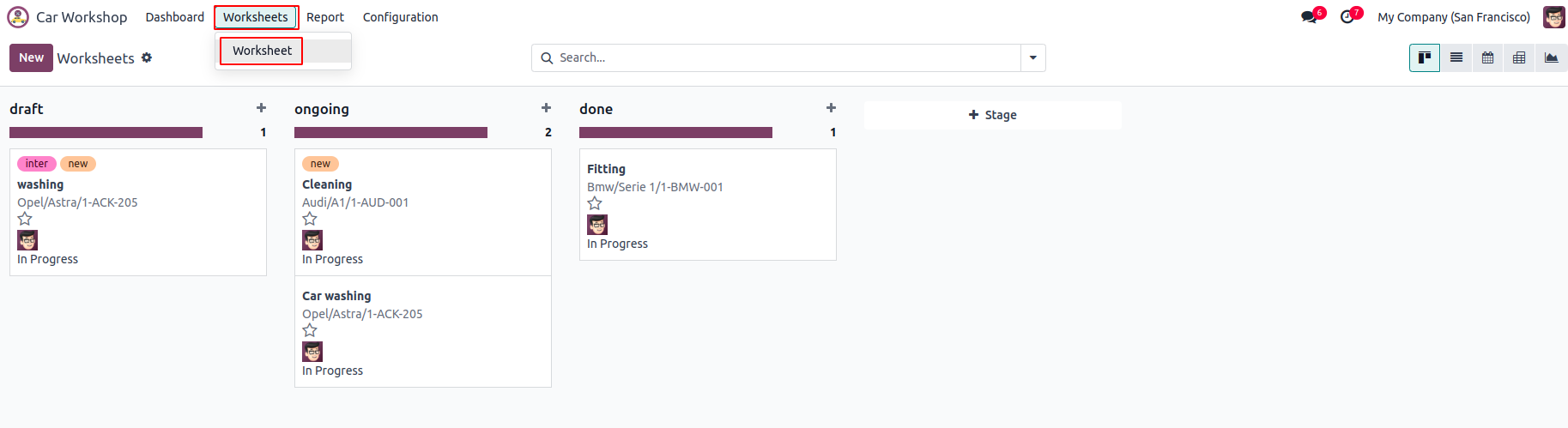Screen dimensions: 1568x428
Task: Choose Worksheet from the dropdown menu
Action: pos(262,51)
